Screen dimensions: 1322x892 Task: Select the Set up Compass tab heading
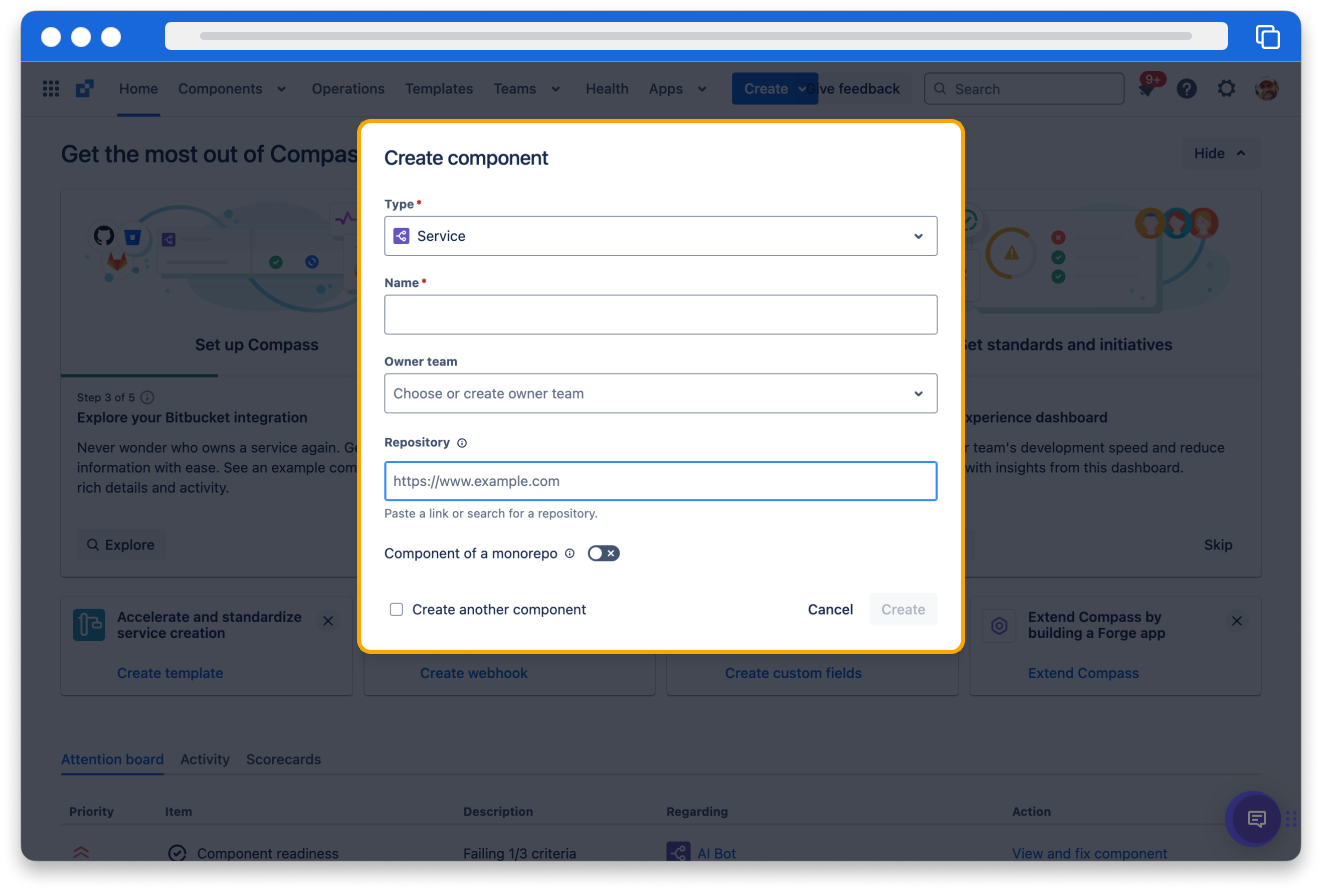256,345
